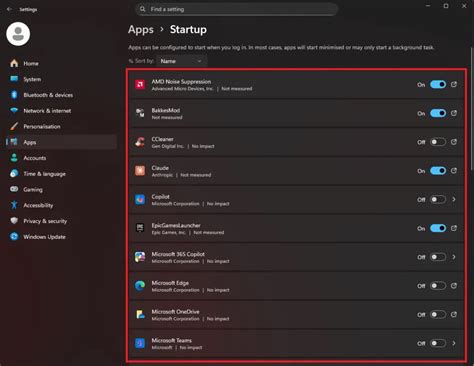Click the BakkesMod app icon
The height and width of the screenshot is (366, 474).
[140, 113]
